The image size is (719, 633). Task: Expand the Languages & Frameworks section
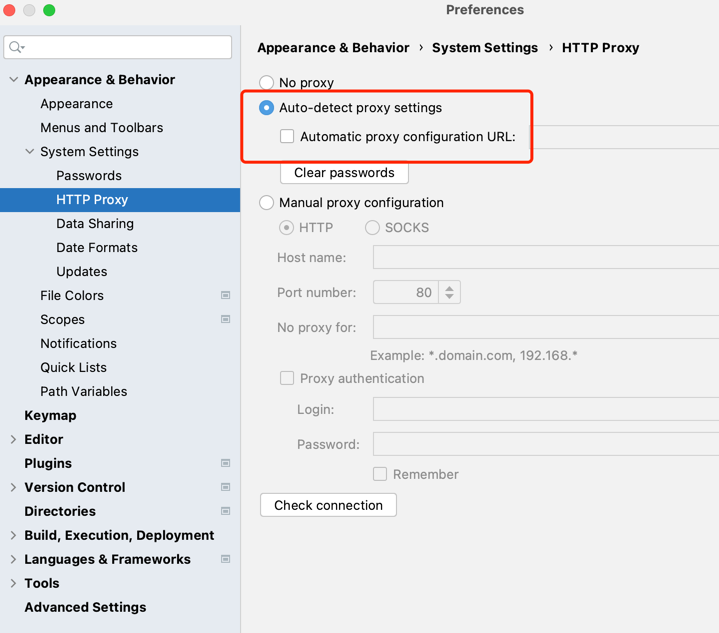(x=13, y=559)
